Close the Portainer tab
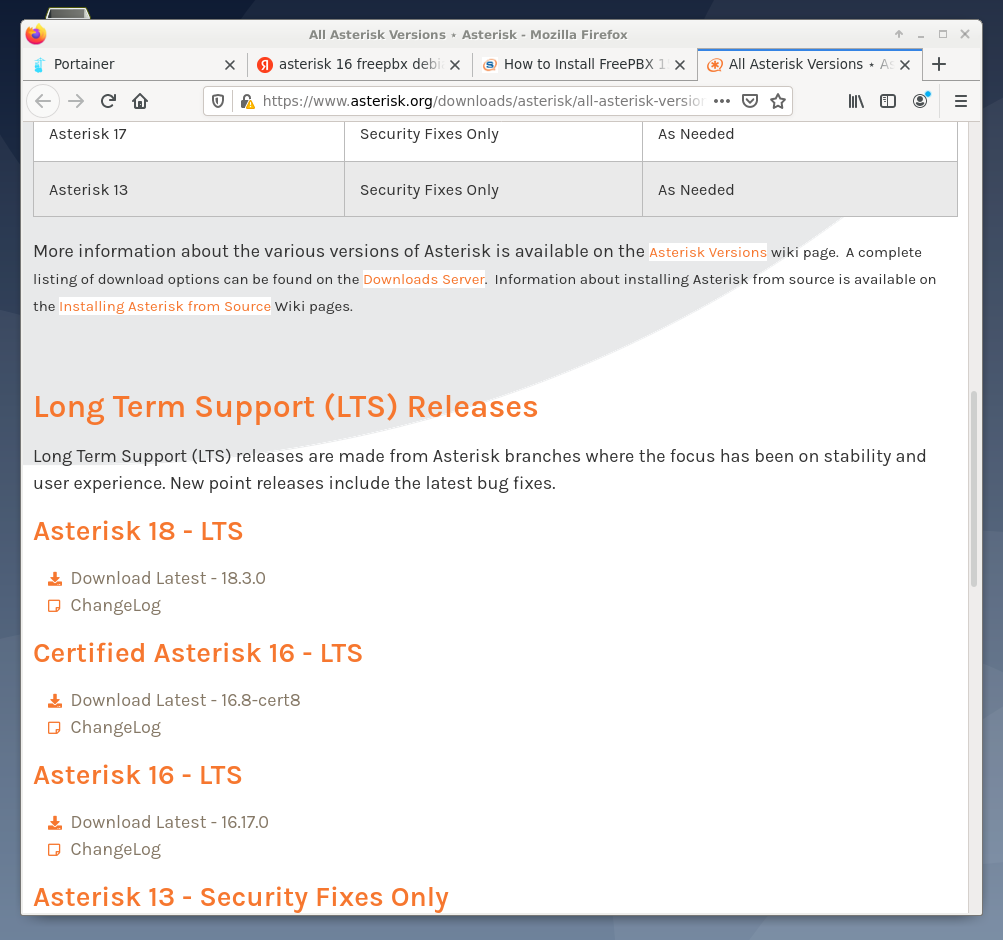Viewport: 1003px width, 940px height. [230, 65]
